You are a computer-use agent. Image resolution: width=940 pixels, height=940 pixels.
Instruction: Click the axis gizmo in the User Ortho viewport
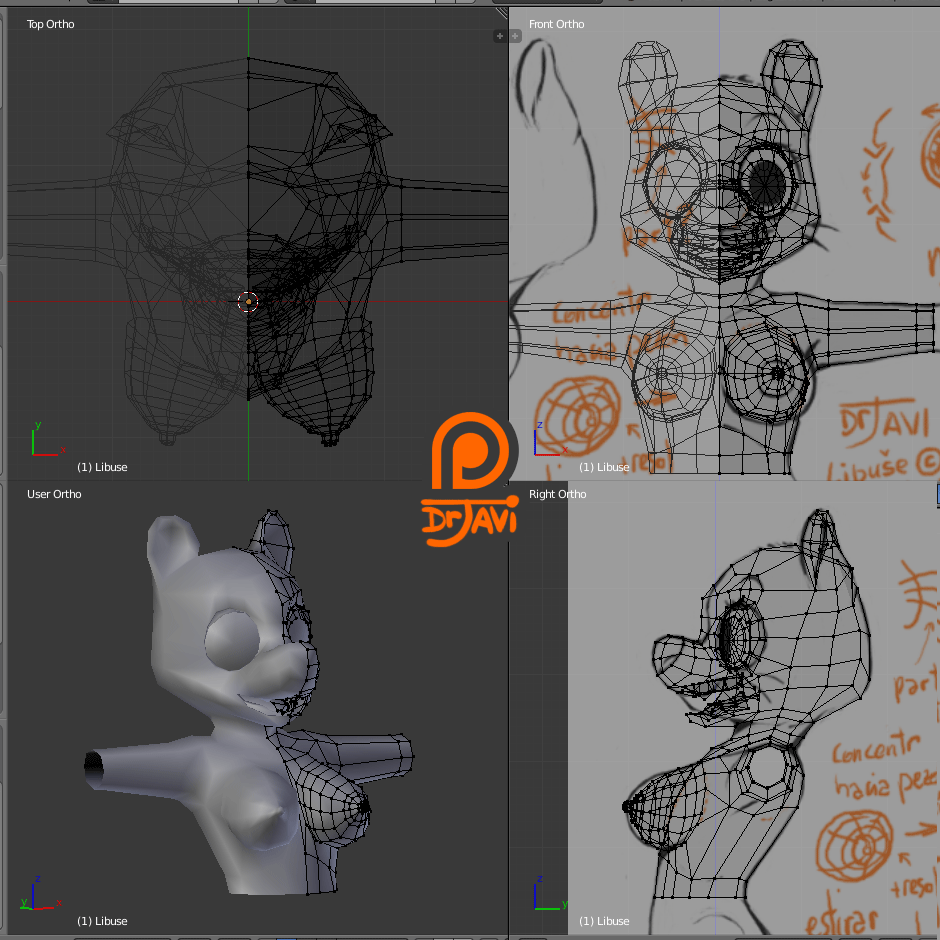41,893
